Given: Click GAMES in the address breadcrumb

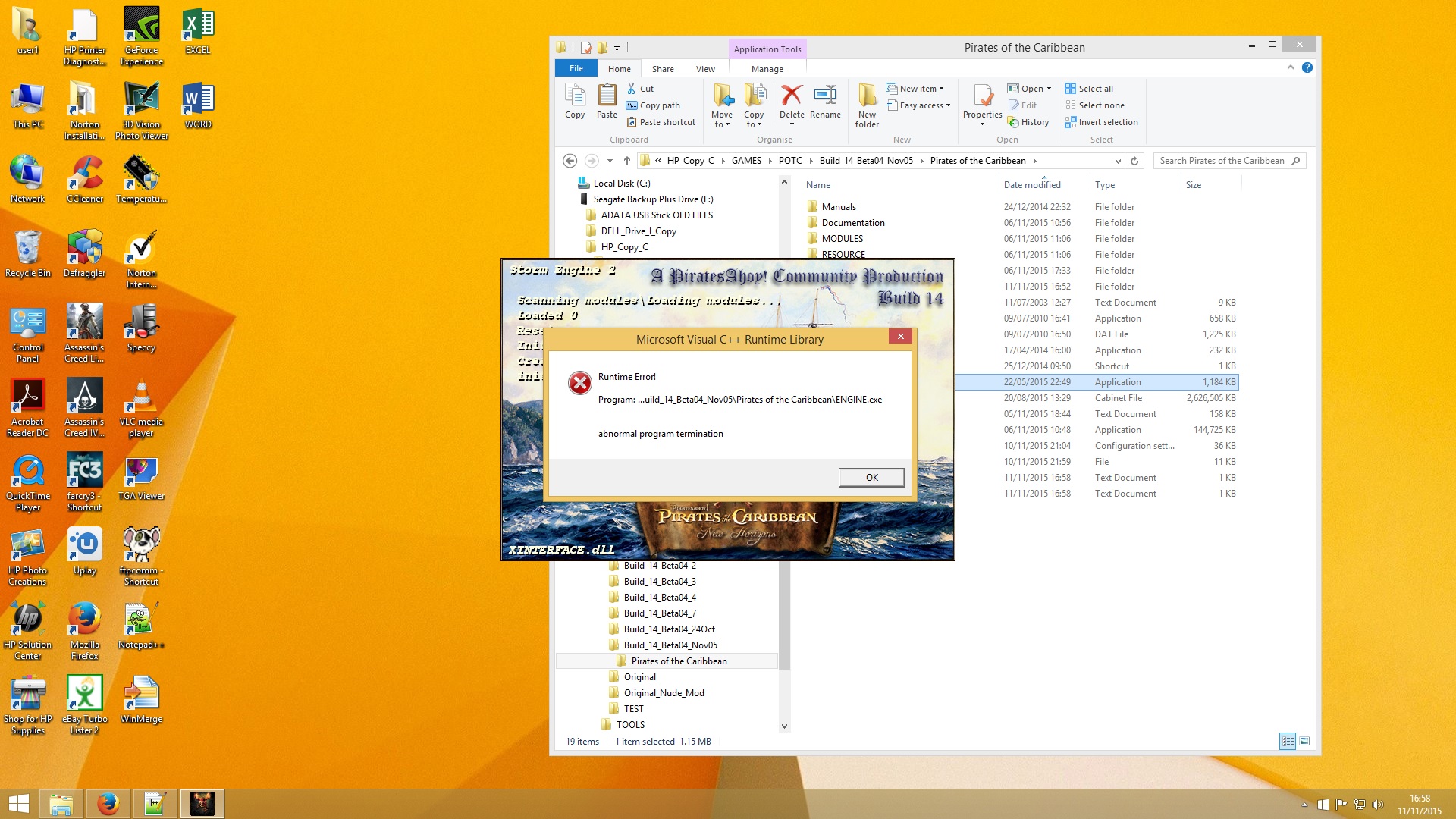Looking at the screenshot, I should 746,161.
